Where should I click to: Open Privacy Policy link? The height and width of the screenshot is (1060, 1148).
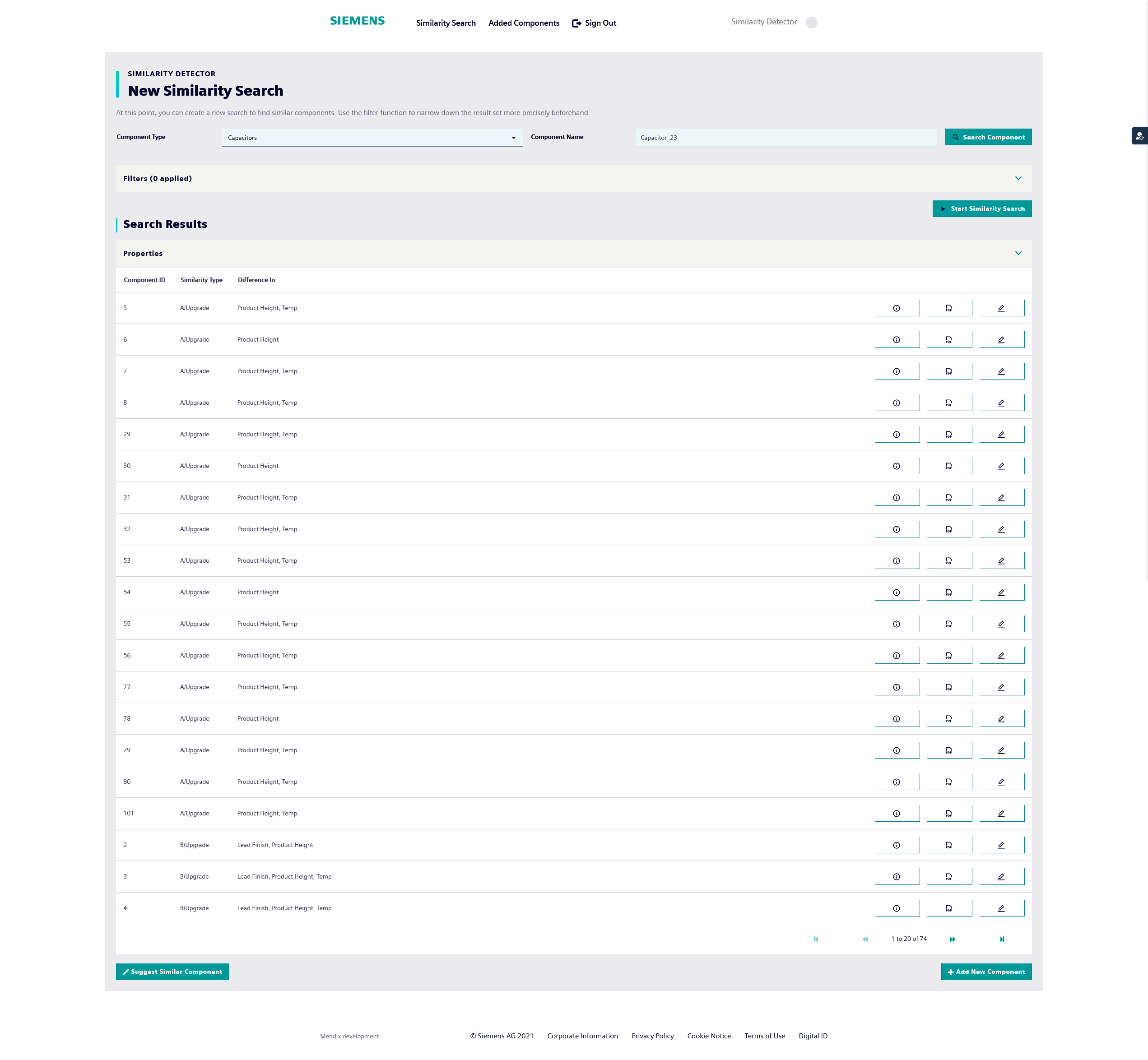(652, 1036)
